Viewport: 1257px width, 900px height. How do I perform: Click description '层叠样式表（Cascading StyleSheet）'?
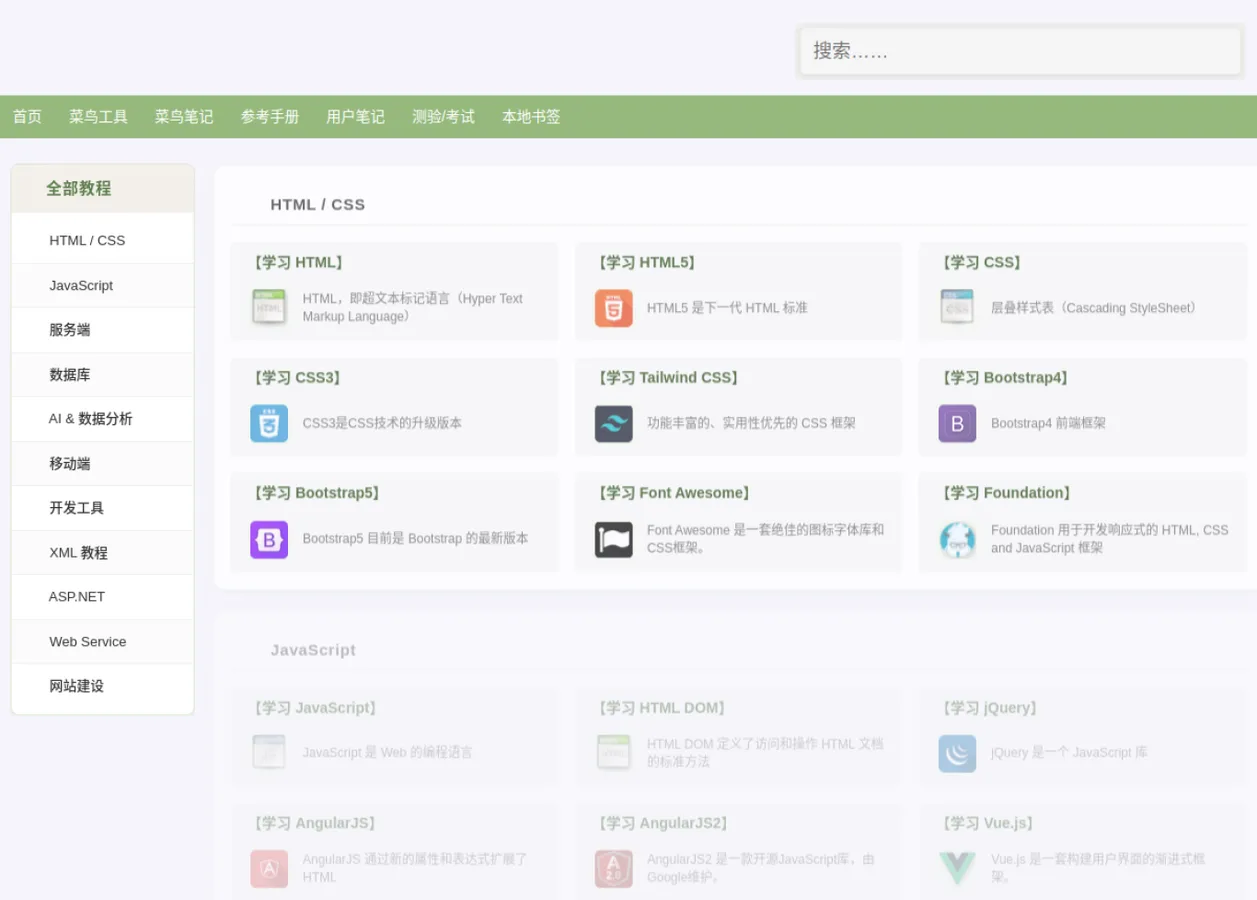pyautogui.click(x=1096, y=308)
